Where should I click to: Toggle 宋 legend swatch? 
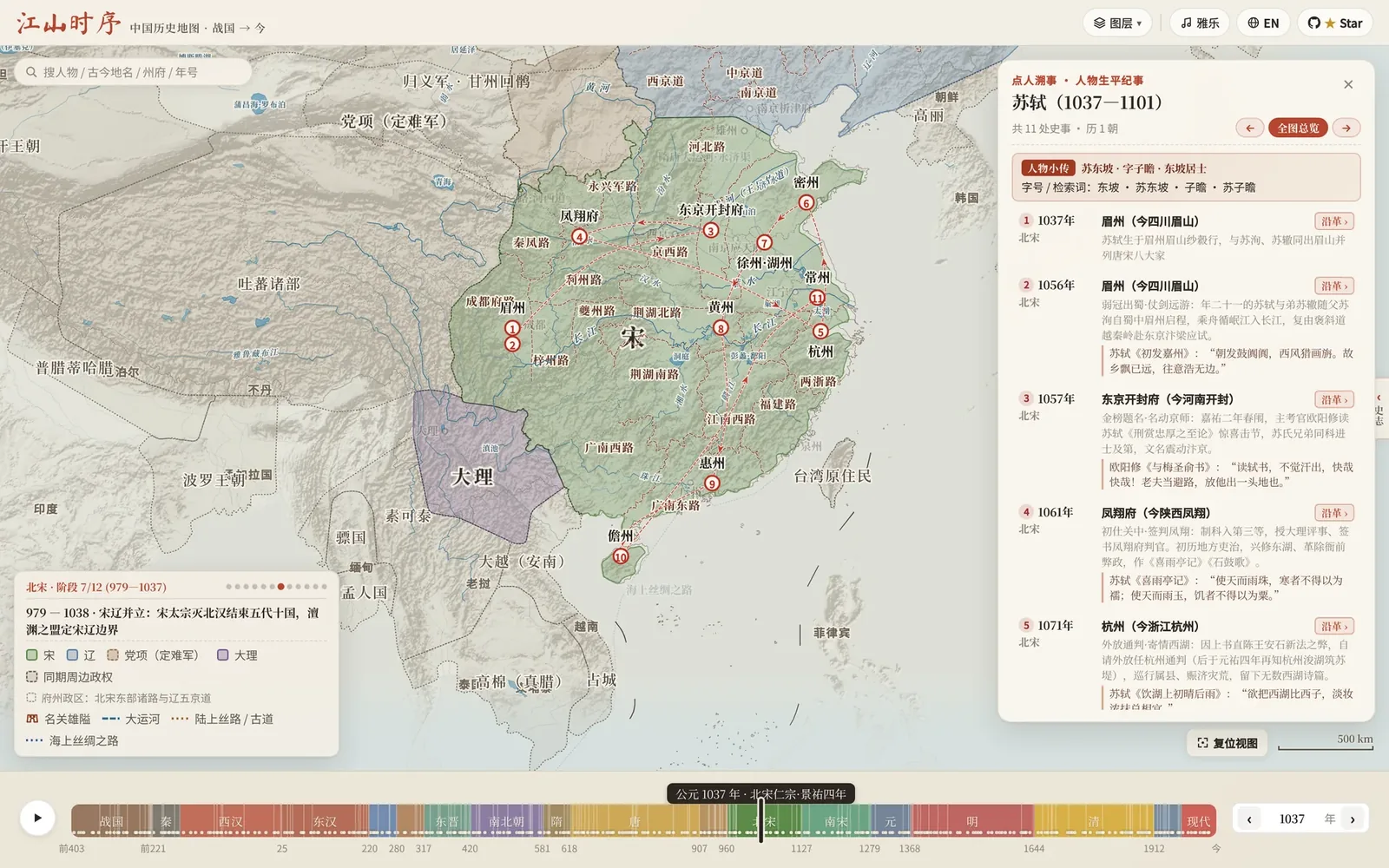point(40,655)
